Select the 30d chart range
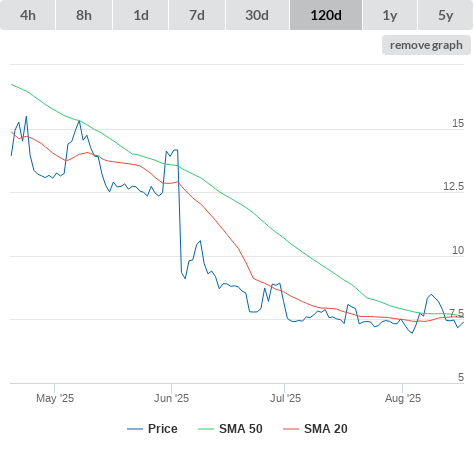This screenshot has height=455, width=474. (x=257, y=15)
